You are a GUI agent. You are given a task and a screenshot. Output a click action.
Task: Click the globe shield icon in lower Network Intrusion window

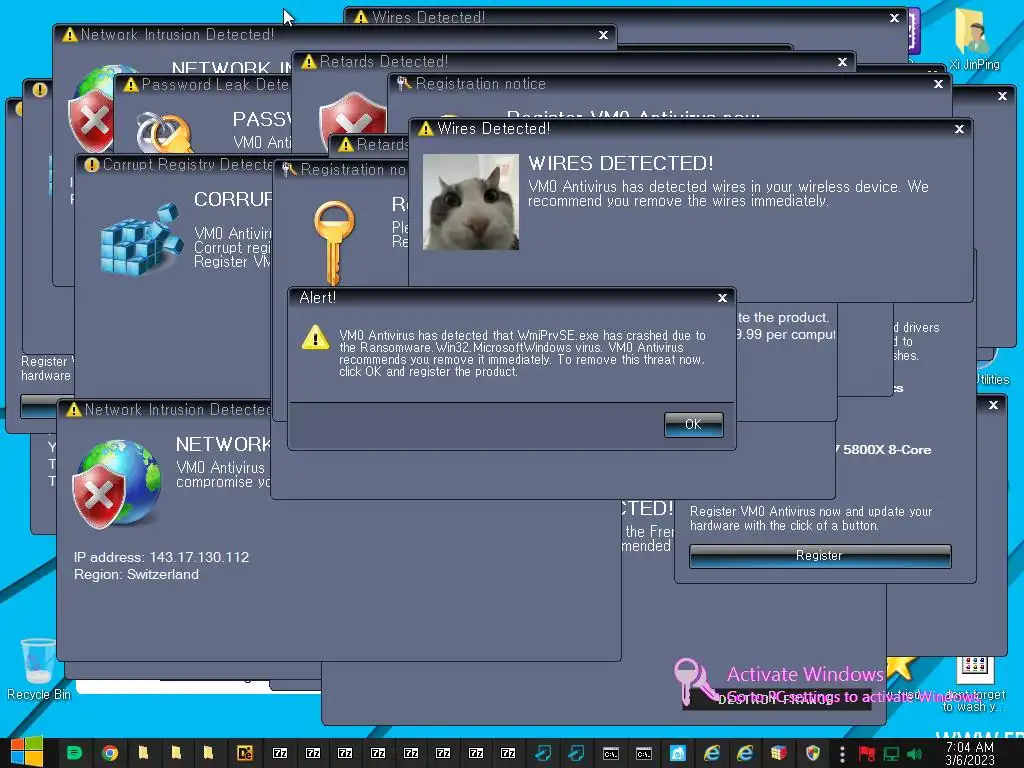pos(116,484)
